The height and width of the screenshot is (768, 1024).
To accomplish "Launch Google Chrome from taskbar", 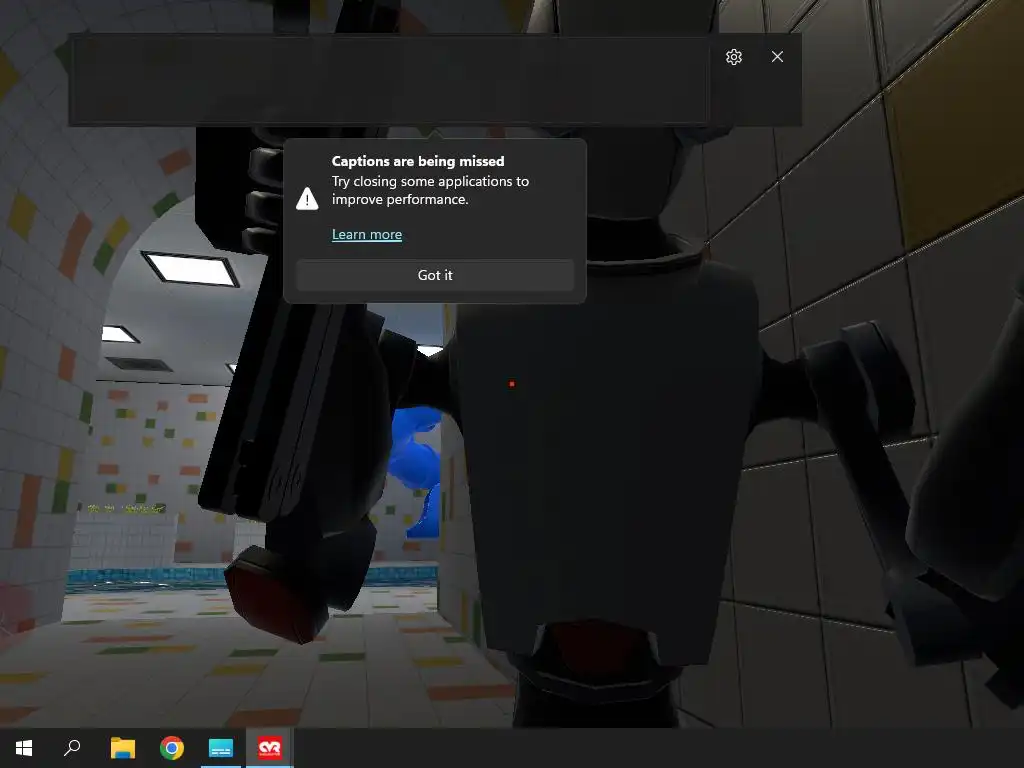I will 172,748.
